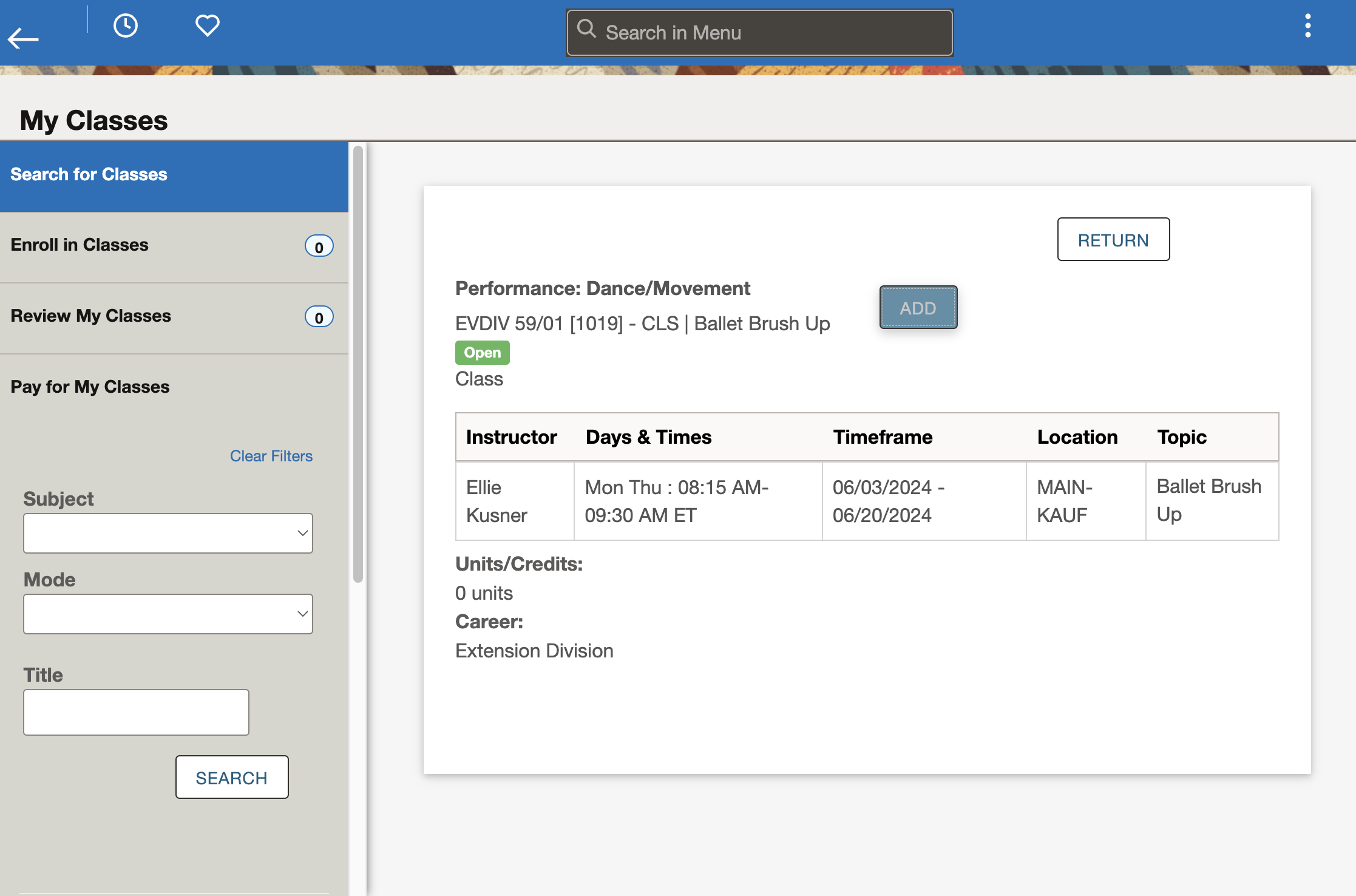The height and width of the screenshot is (896, 1356).
Task: Click the Enroll in Classes count badge
Action: (x=319, y=246)
